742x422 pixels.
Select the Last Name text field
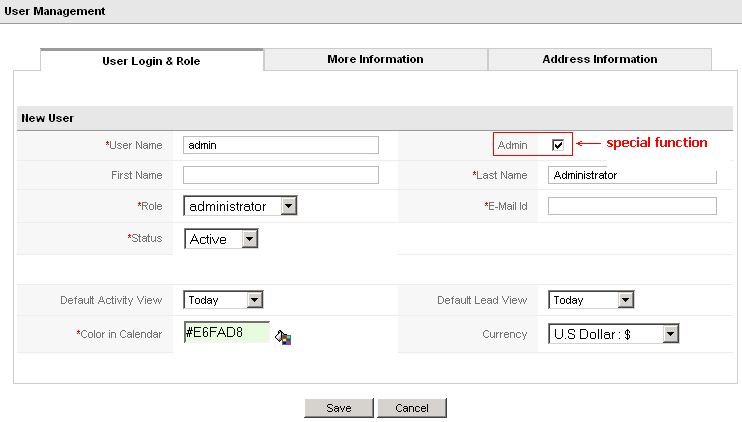632,175
